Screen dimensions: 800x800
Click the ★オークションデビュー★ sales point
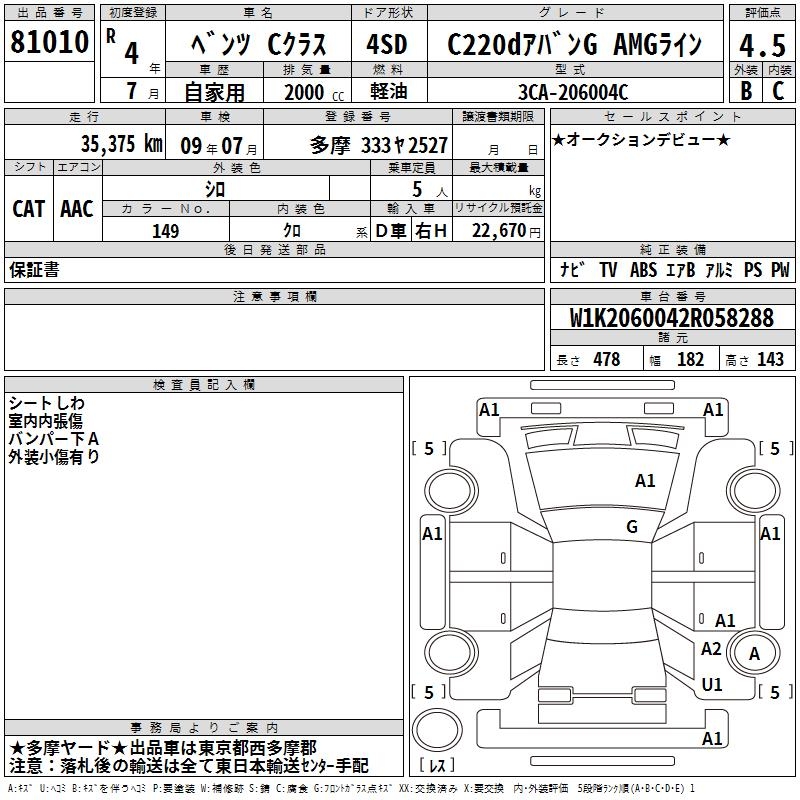[641, 139]
